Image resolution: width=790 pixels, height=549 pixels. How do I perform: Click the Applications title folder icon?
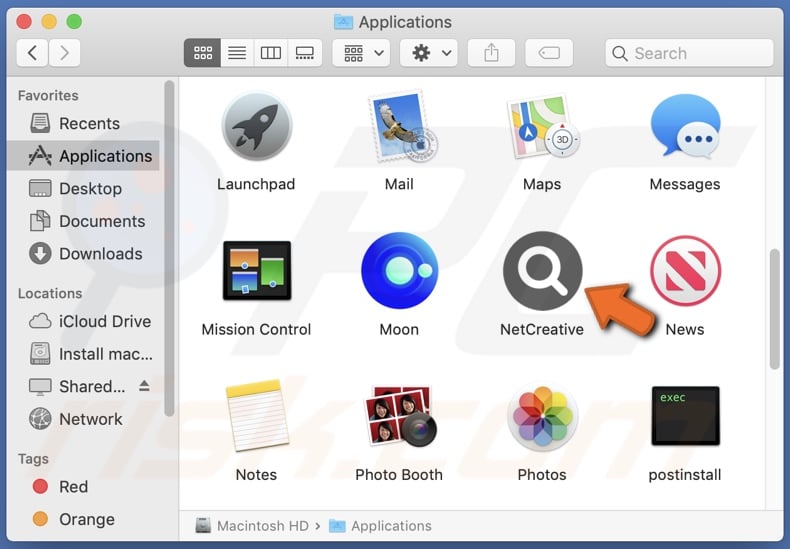[x=343, y=22]
